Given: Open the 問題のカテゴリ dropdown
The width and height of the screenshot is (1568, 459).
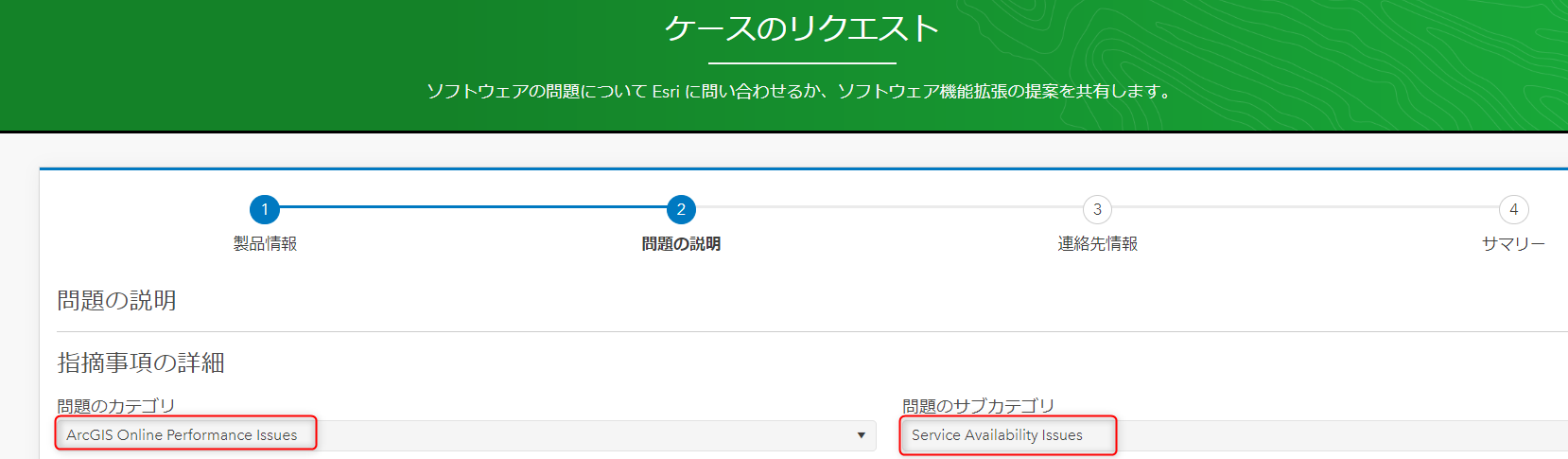Looking at the screenshot, I should coord(466,435).
